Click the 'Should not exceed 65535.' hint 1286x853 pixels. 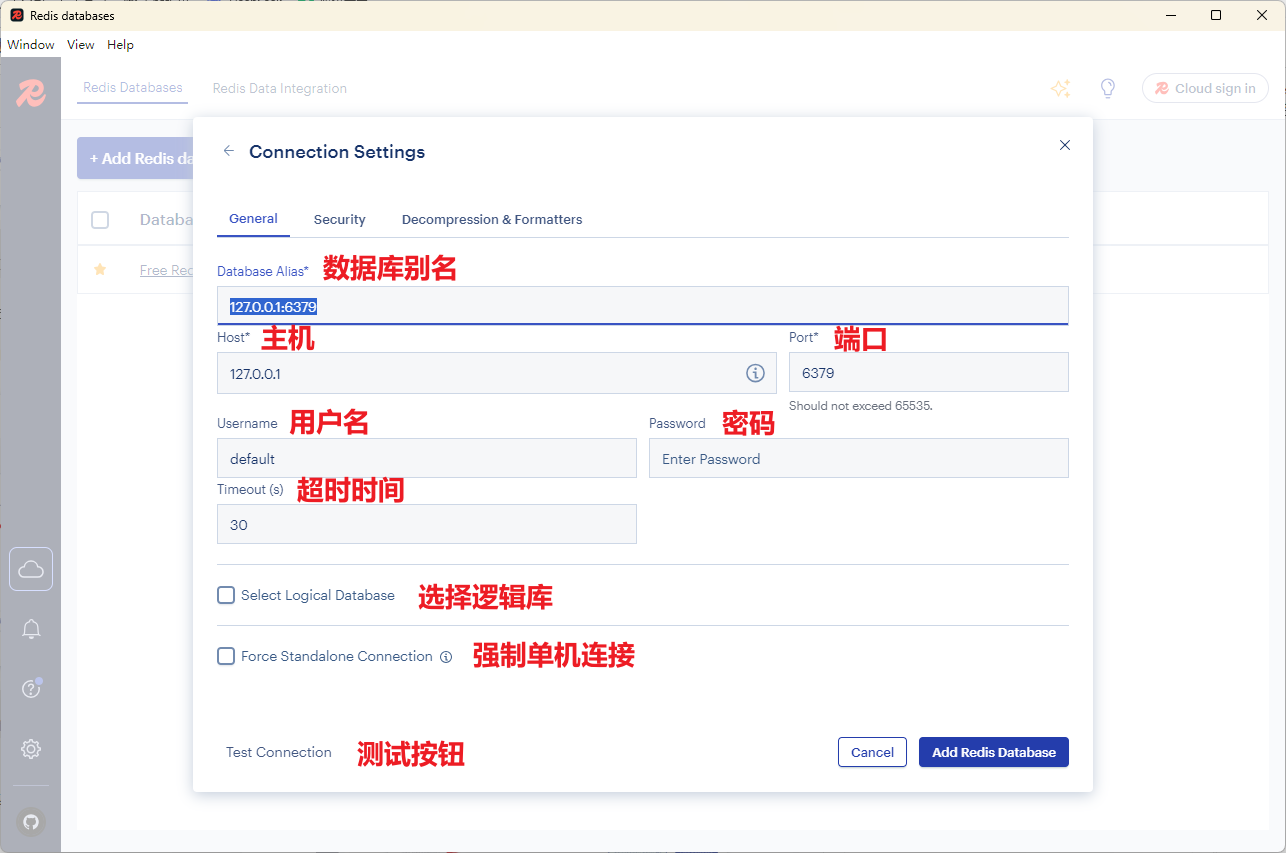tap(861, 406)
